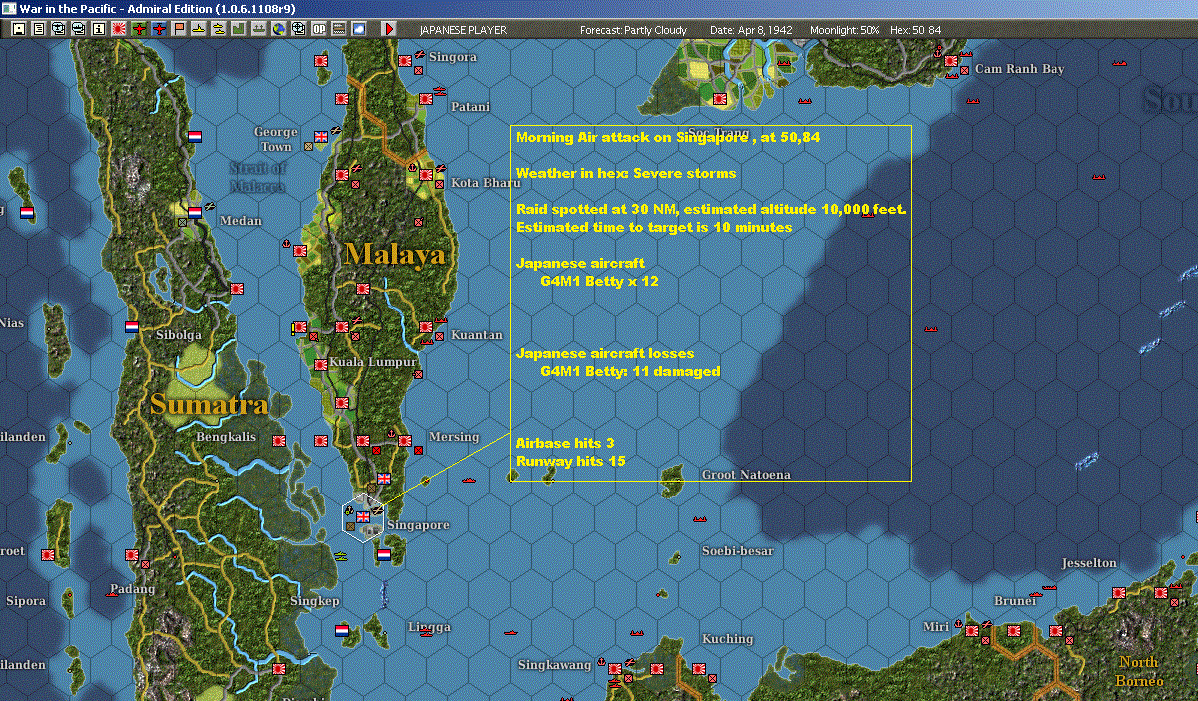Click the Mersing label
The image size is (1198, 701).
point(454,437)
